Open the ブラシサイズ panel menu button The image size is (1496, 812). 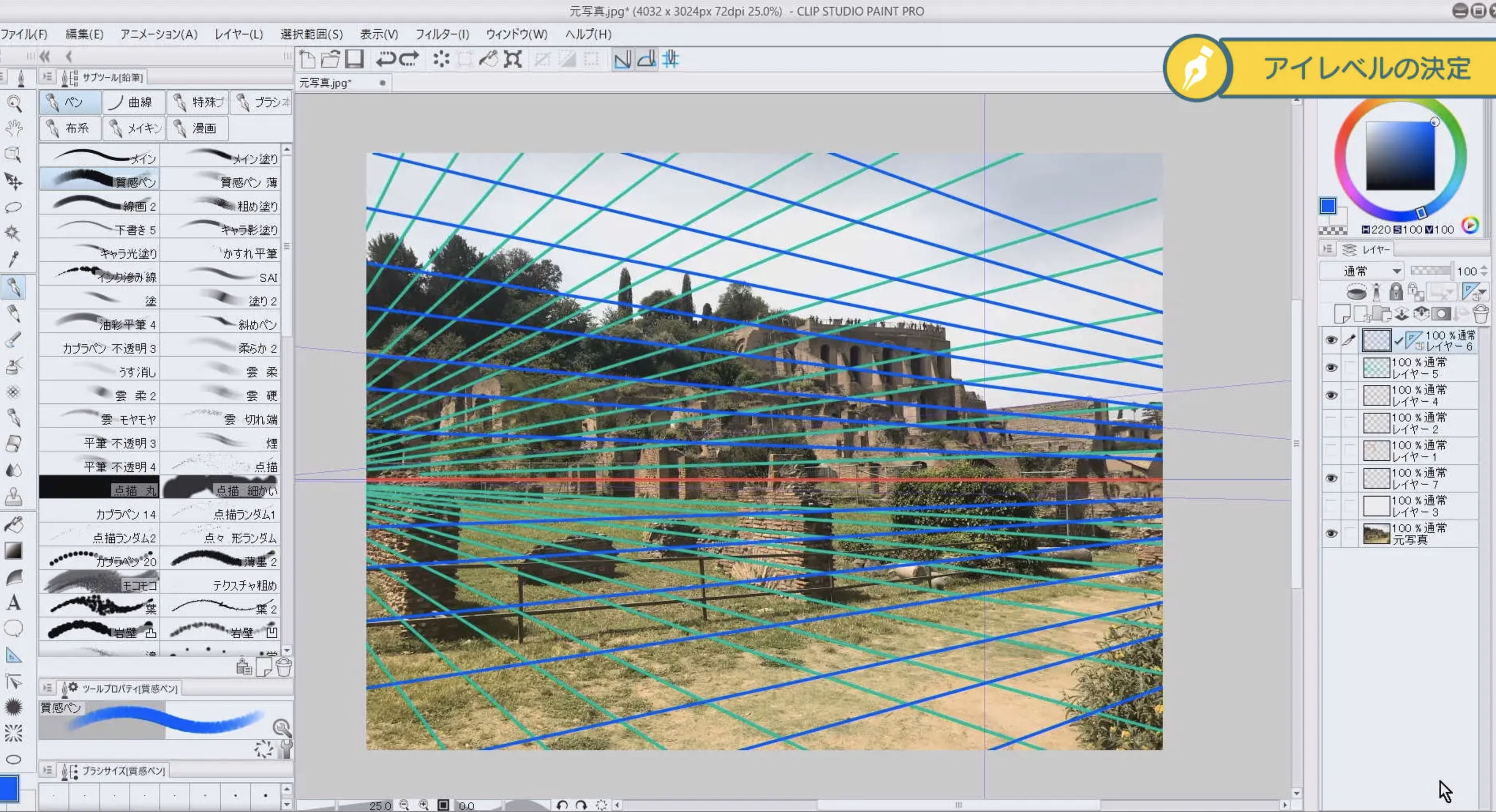pos(47,770)
